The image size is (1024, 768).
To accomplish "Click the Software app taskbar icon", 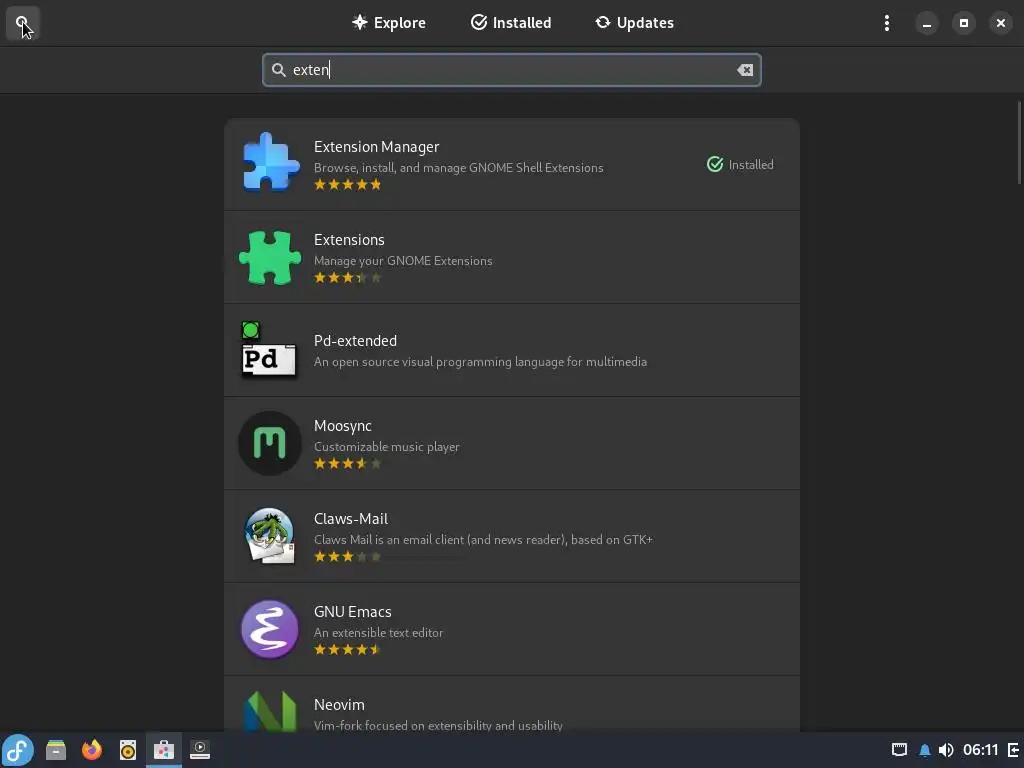I will (163, 750).
